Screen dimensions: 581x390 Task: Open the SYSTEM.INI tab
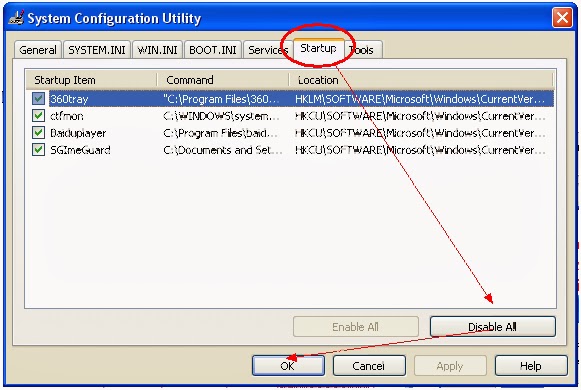click(x=97, y=50)
